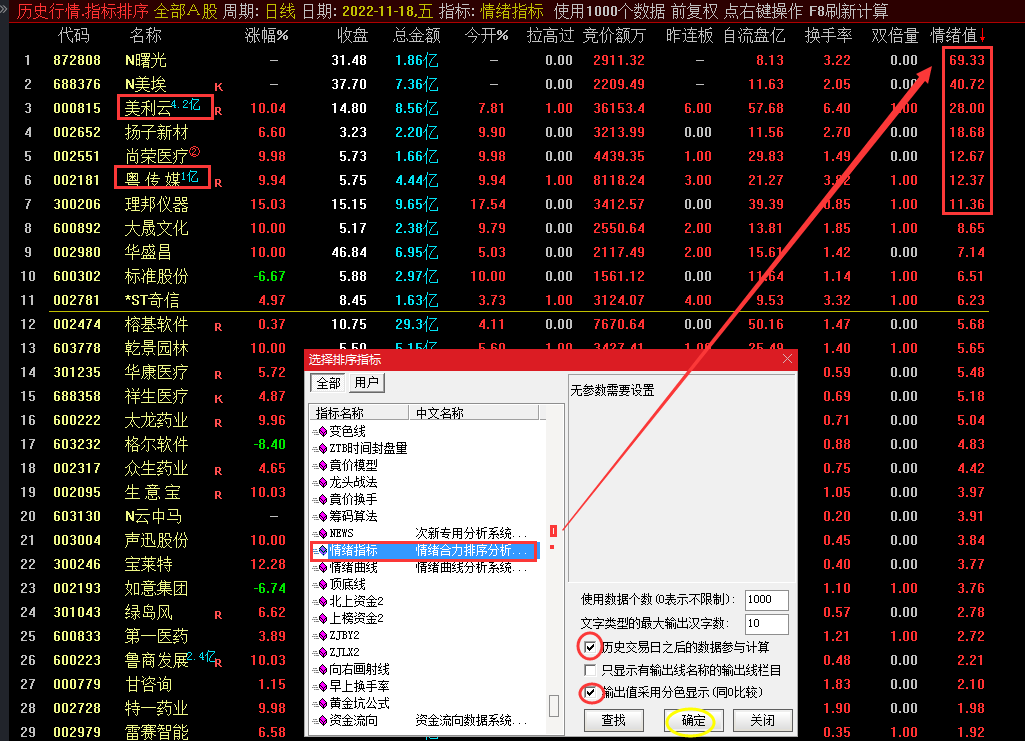Select the ZJBY2 indicator
The height and width of the screenshot is (741, 1025).
(x=344, y=635)
